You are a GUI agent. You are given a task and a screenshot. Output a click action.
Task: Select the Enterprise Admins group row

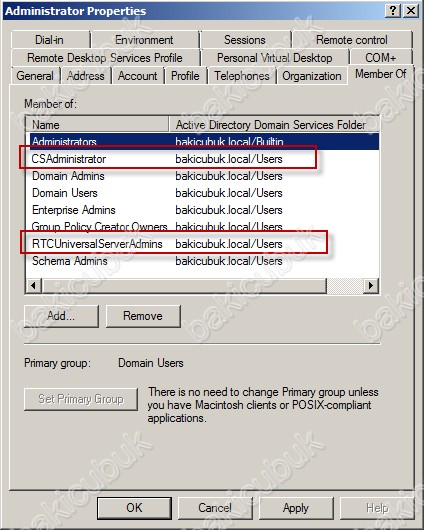[202, 210]
